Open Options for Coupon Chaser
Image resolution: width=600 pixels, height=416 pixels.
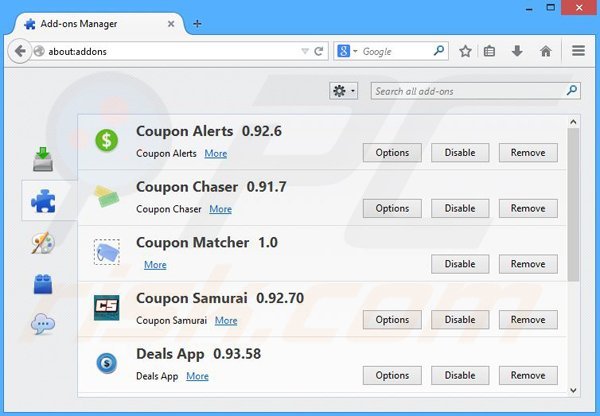point(392,209)
